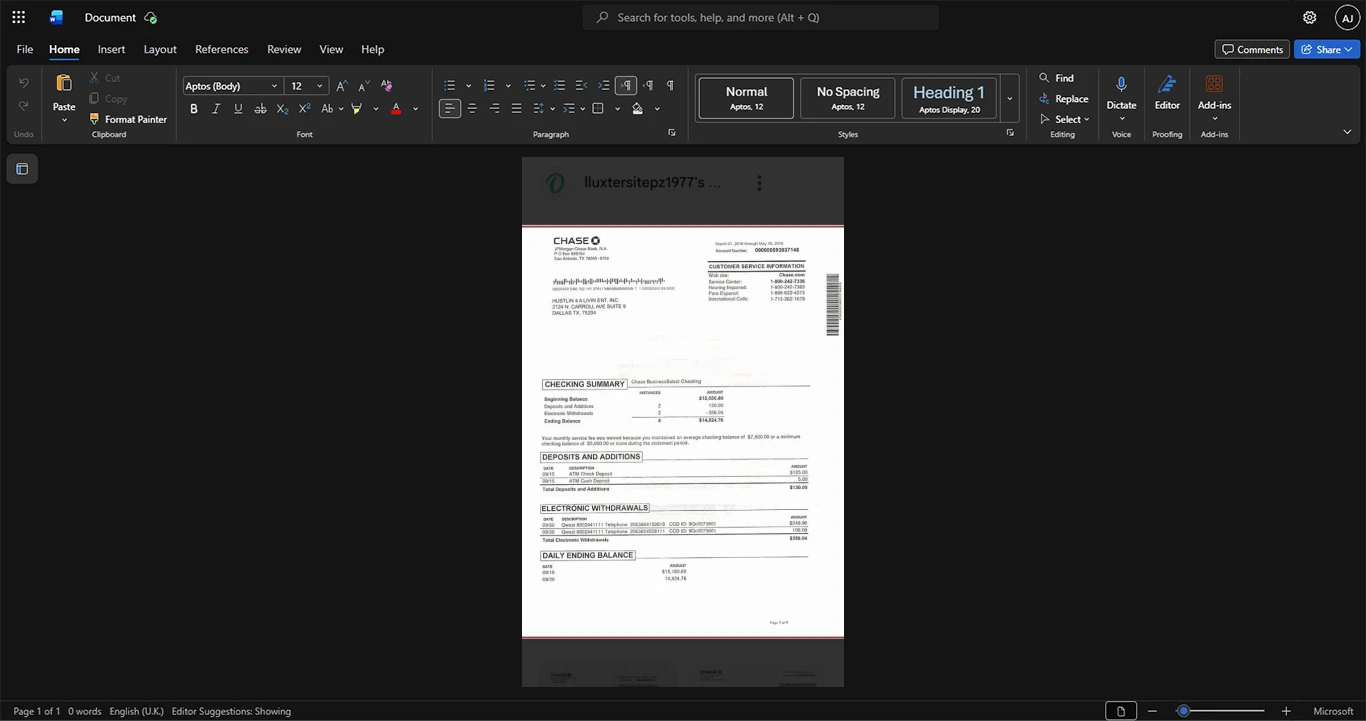1366x721 pixels.
Task: Decrease paragraph indent
Action: [582, 86]
